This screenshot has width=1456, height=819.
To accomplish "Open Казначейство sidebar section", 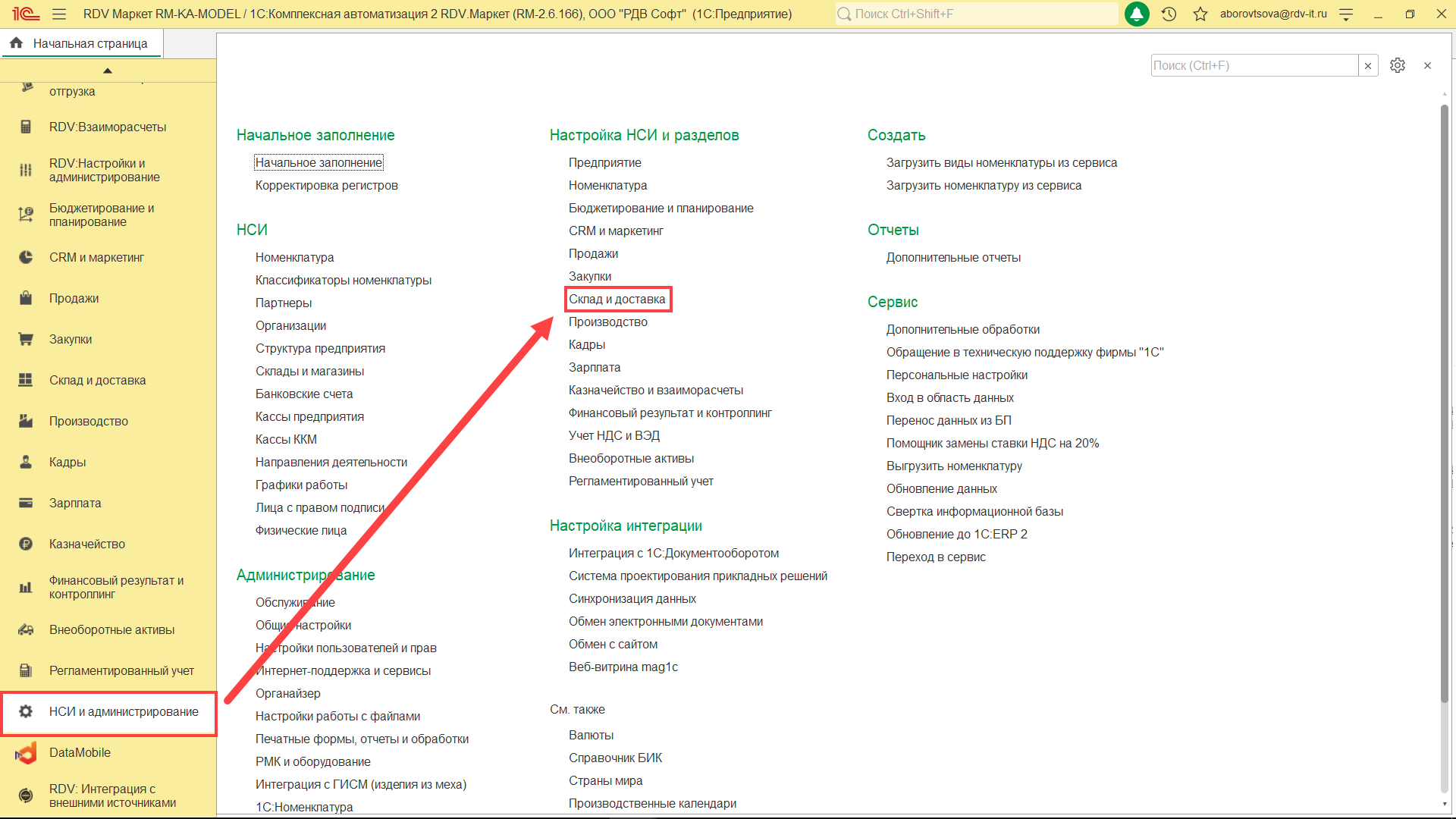I will pyautogui.click(x=87, y=544).
